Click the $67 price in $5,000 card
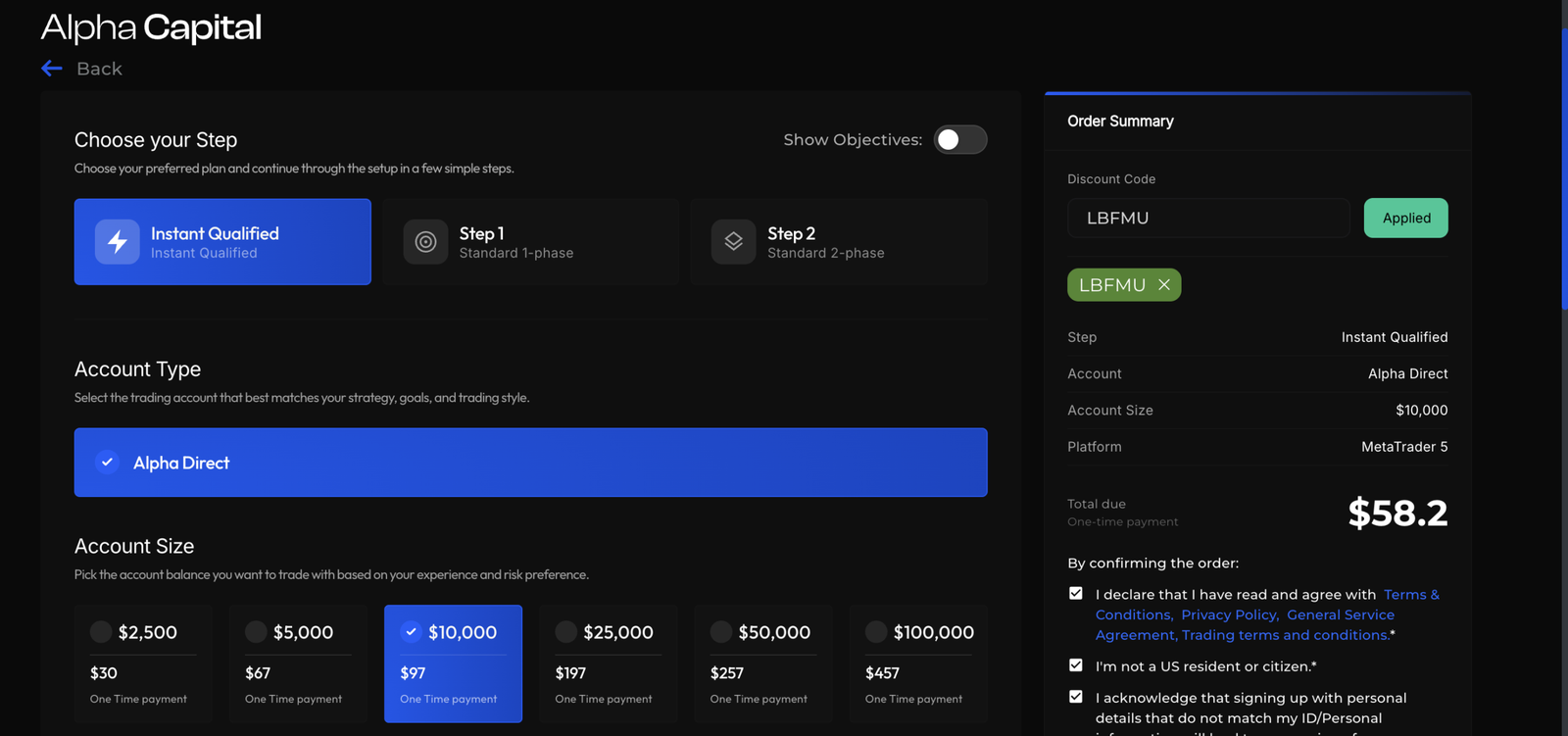The width and height of the screenshot is (1568, 736). tap(258, 673)
